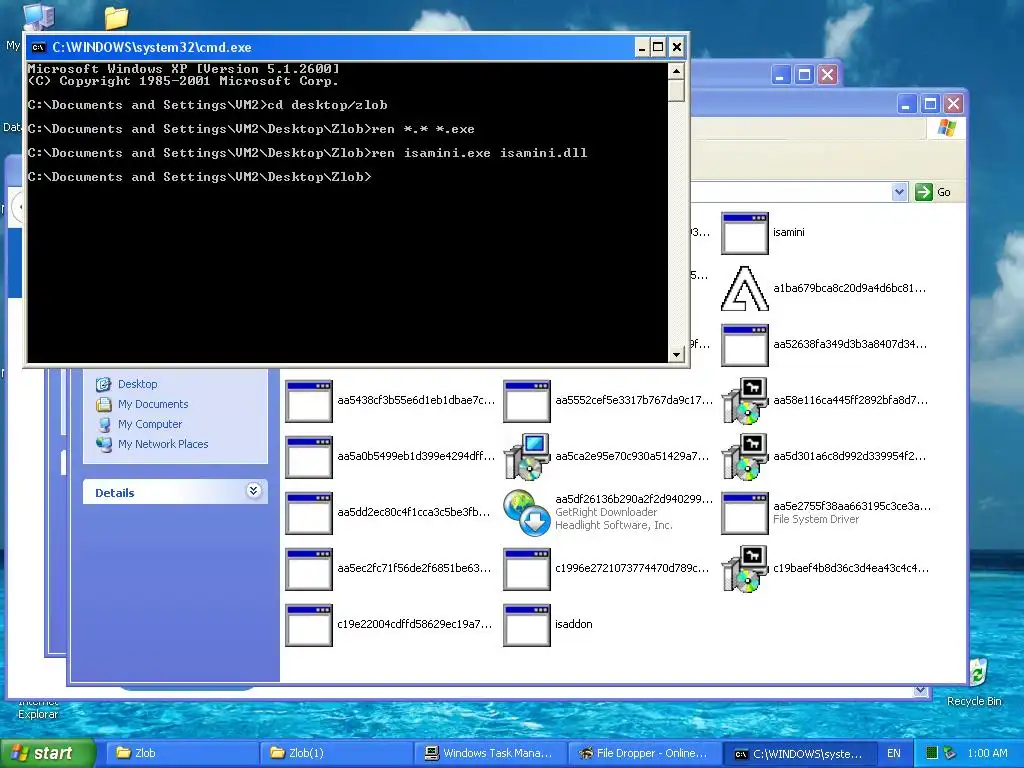Click the cmd window scrollbar thumb
Screen dimensions: 1024x768
pos(676,90)
